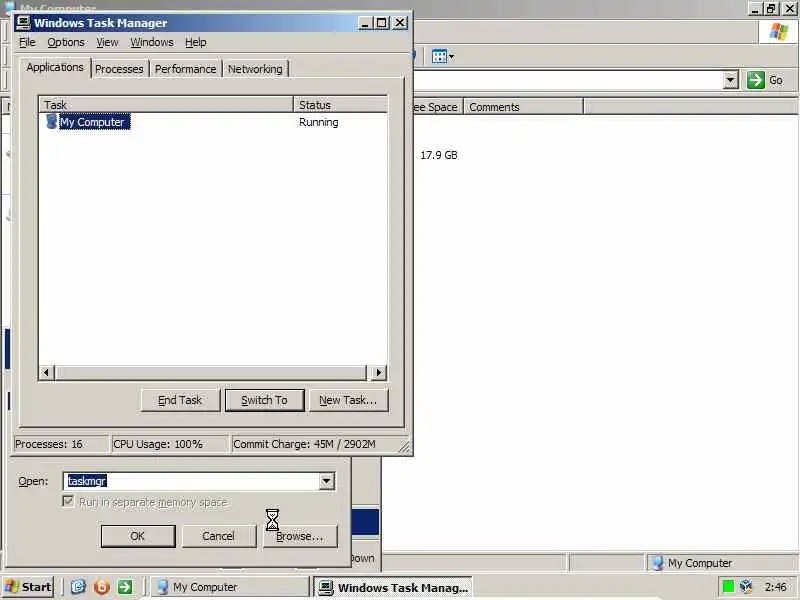
Task: Maximize the Task Manager window
Action: click(x=382, y=22)
